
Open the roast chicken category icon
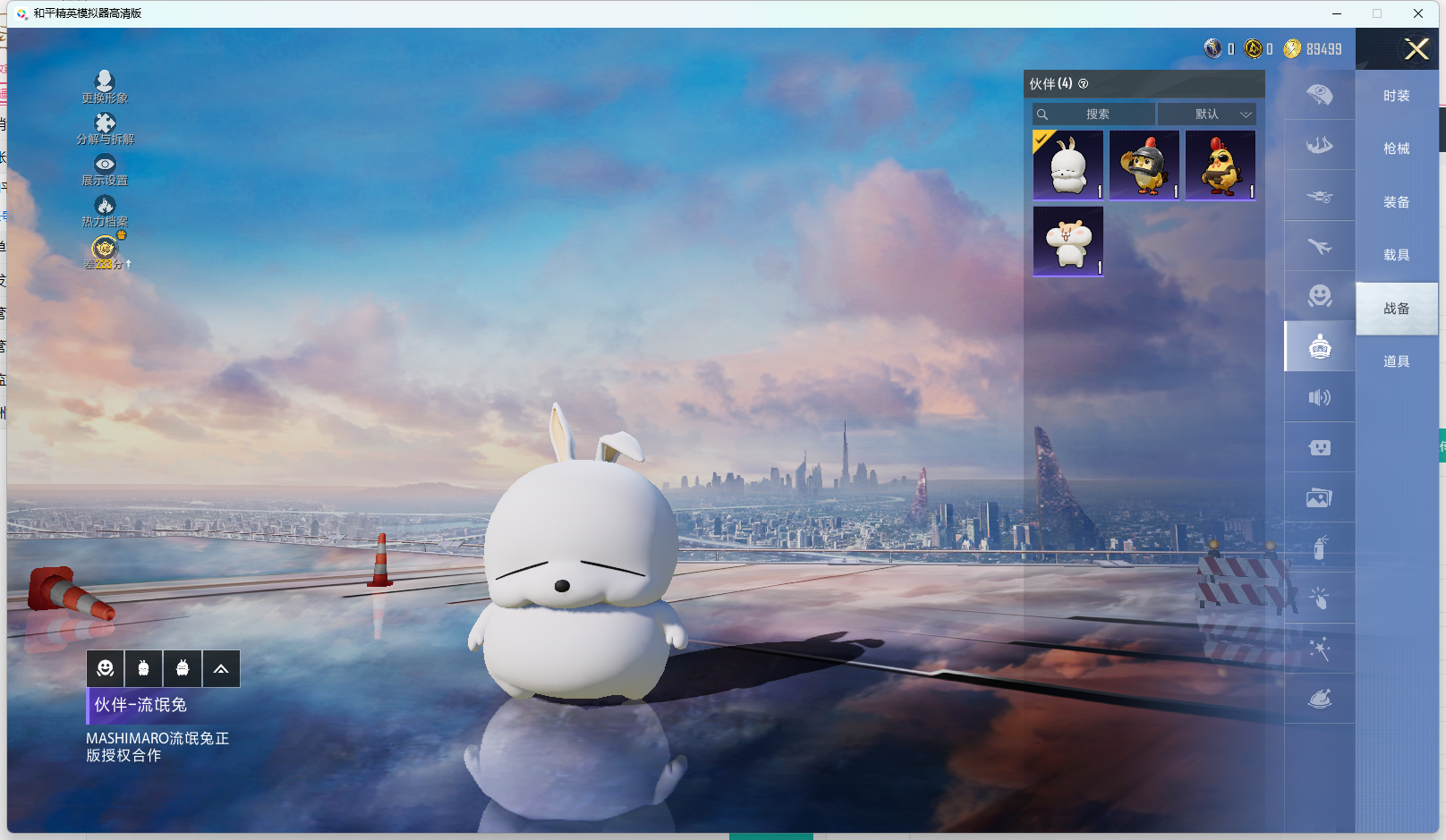coord(1319,699)
